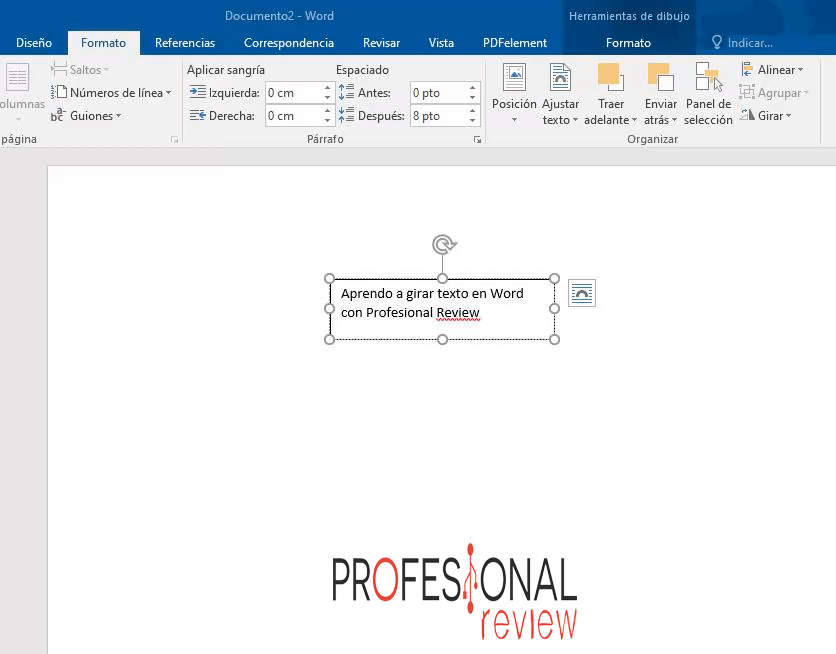Increase the Izquierda indent value
The width and height of the screenshot is (836, 654).
(x=327, y=88)
